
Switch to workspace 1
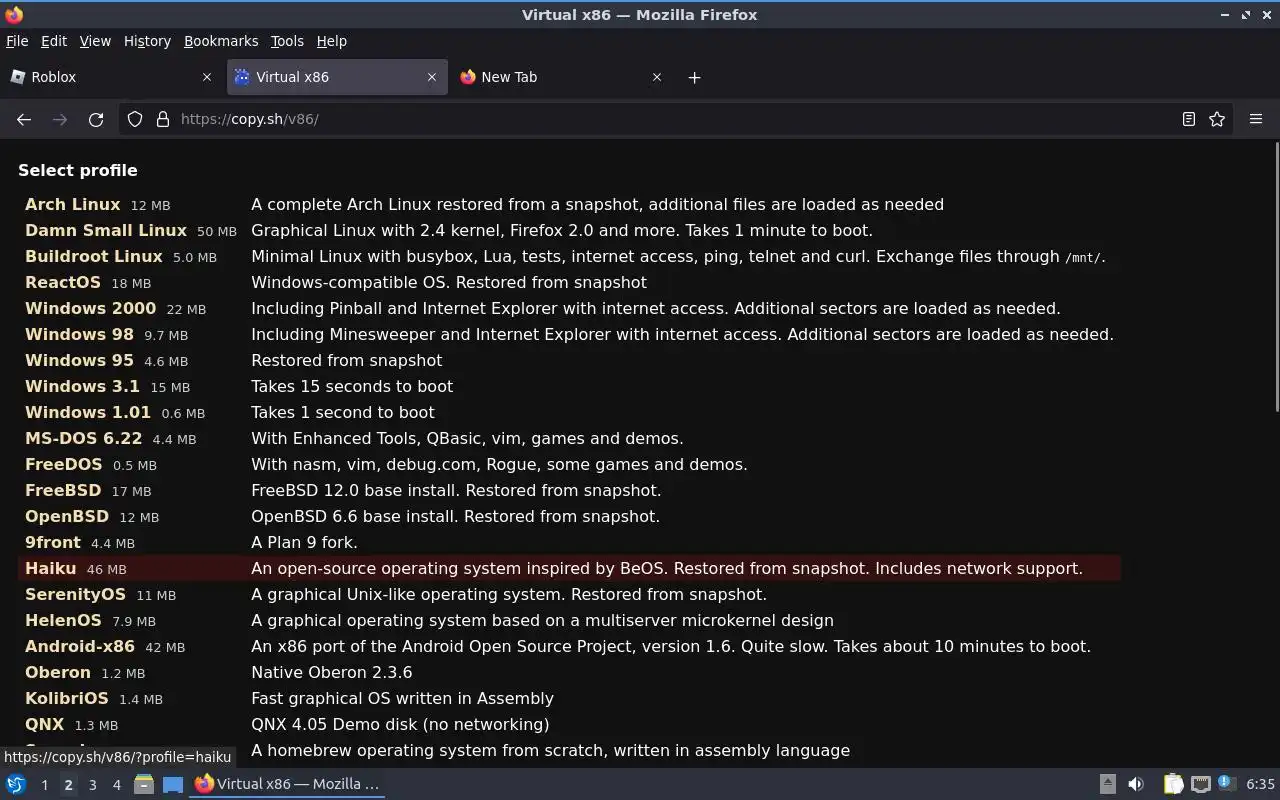(44, 785)
